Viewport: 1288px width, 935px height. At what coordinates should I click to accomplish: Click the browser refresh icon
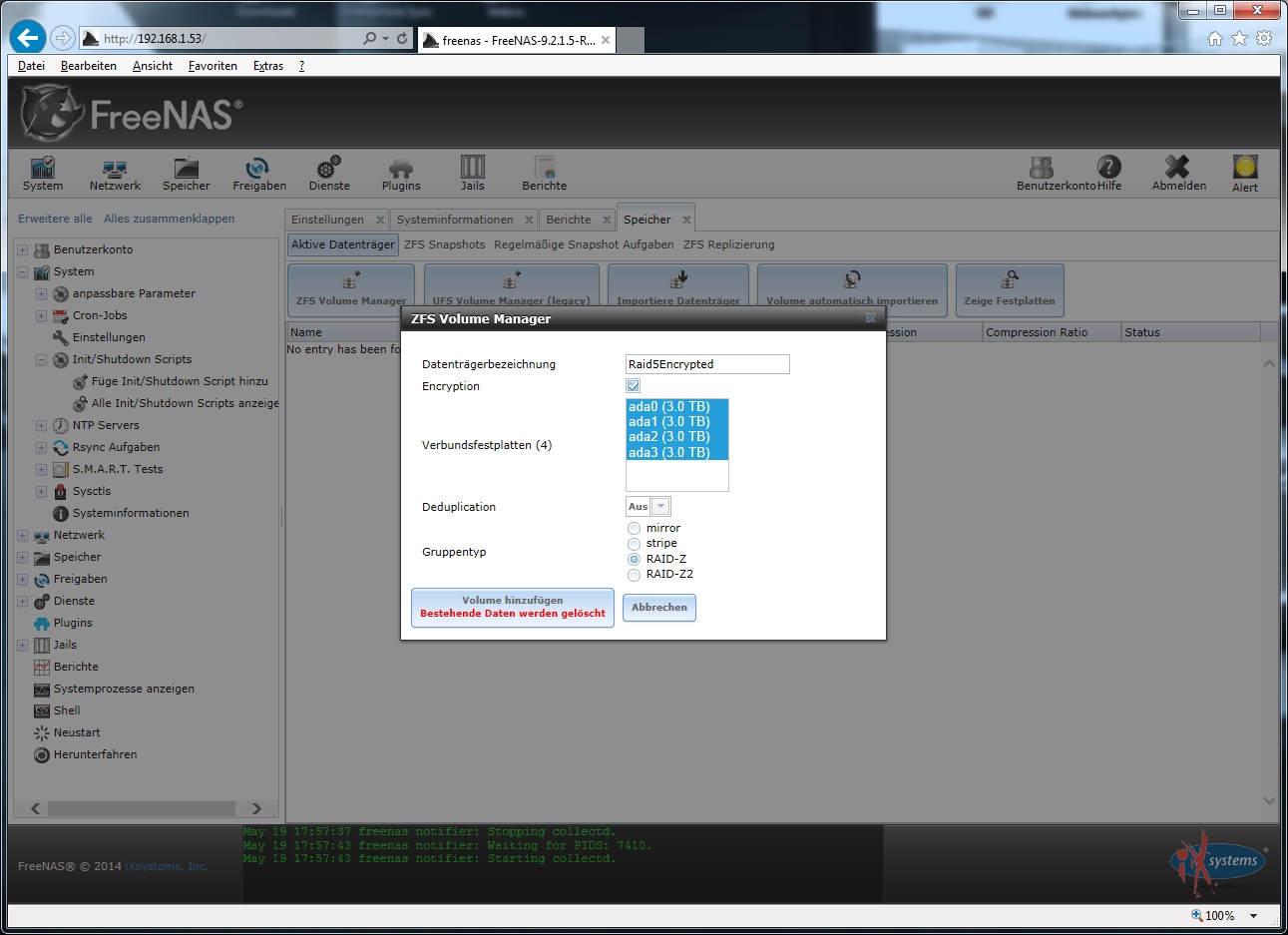(402, 38)
